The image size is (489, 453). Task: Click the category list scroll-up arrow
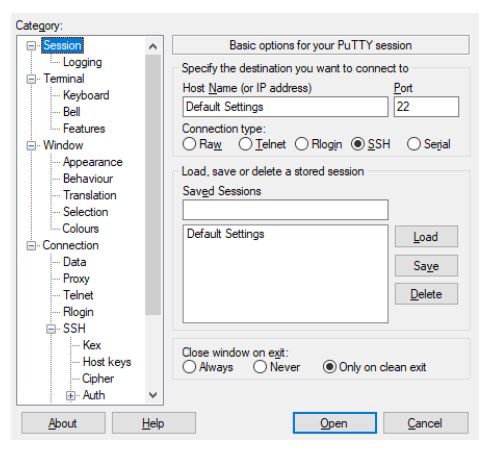[153, 46]
